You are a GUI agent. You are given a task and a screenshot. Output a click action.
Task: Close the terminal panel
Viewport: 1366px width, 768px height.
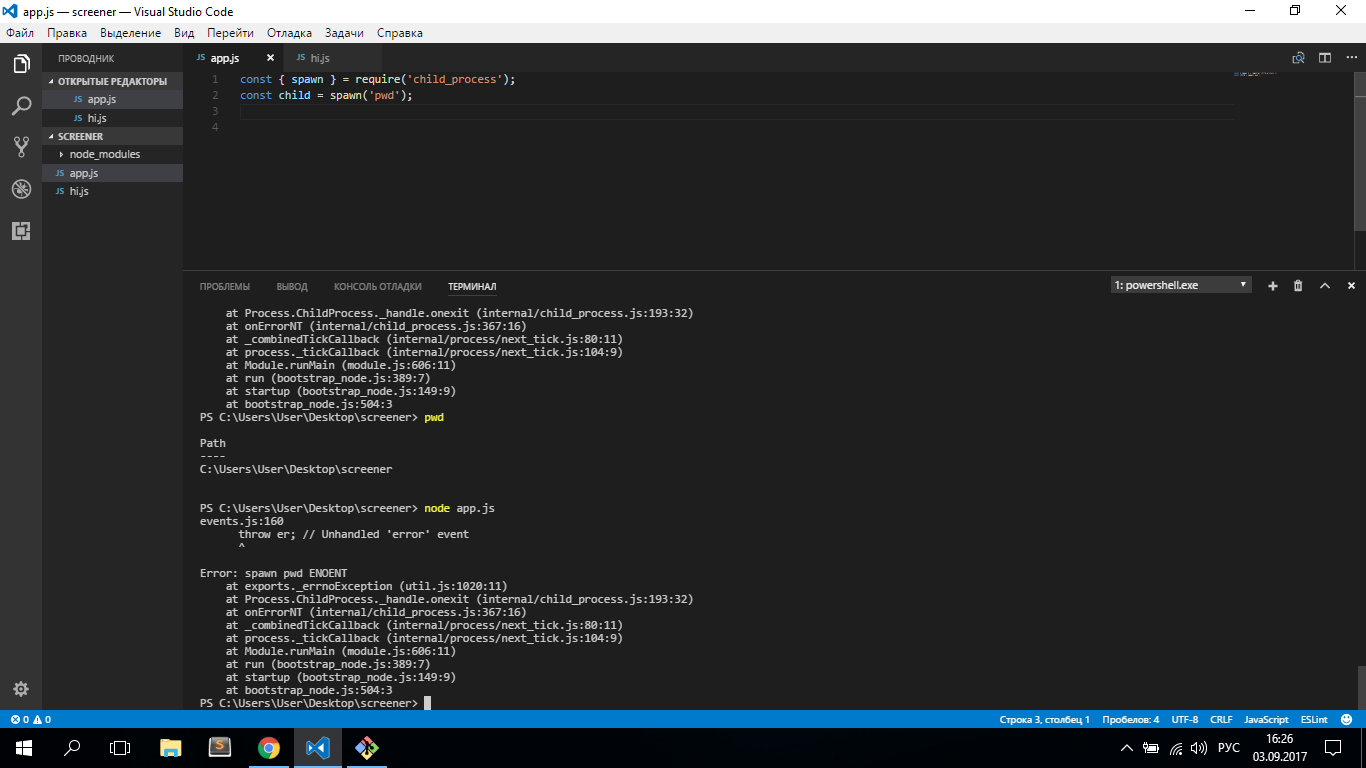tap(1351, 285)
